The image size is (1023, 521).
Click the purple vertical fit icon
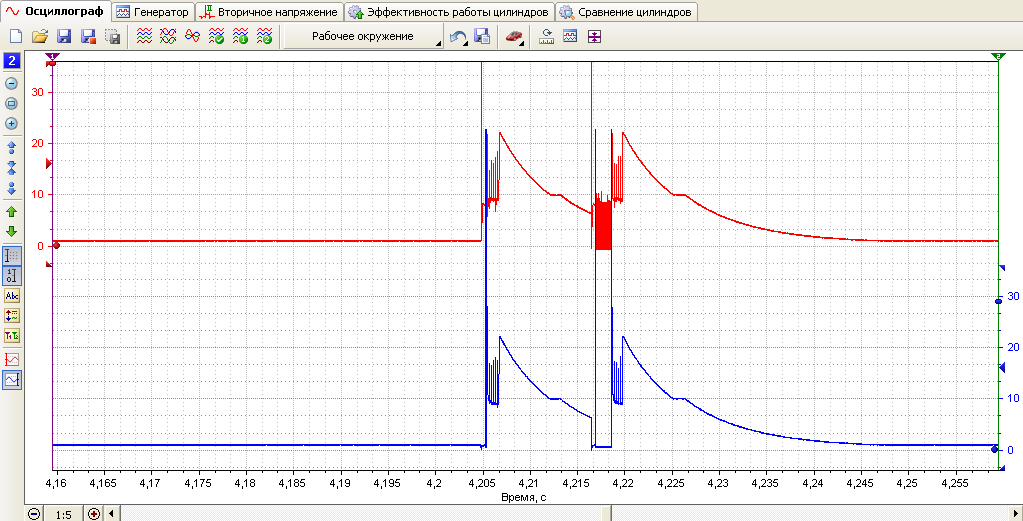coord(594,37)
